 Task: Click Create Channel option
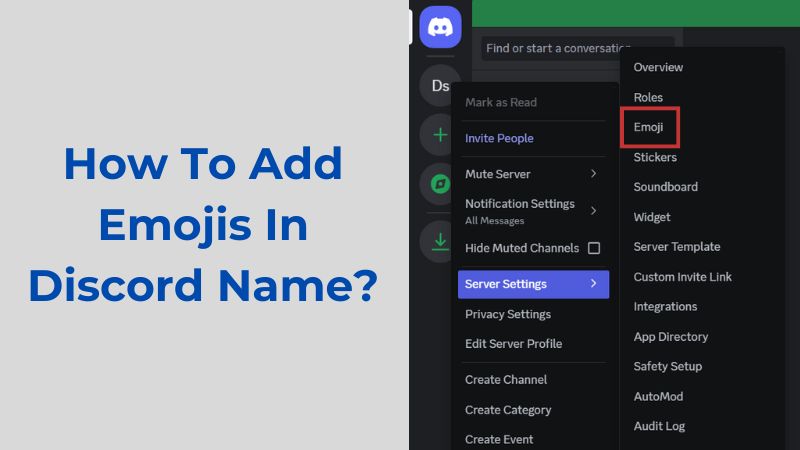click(x=506, y=380)
